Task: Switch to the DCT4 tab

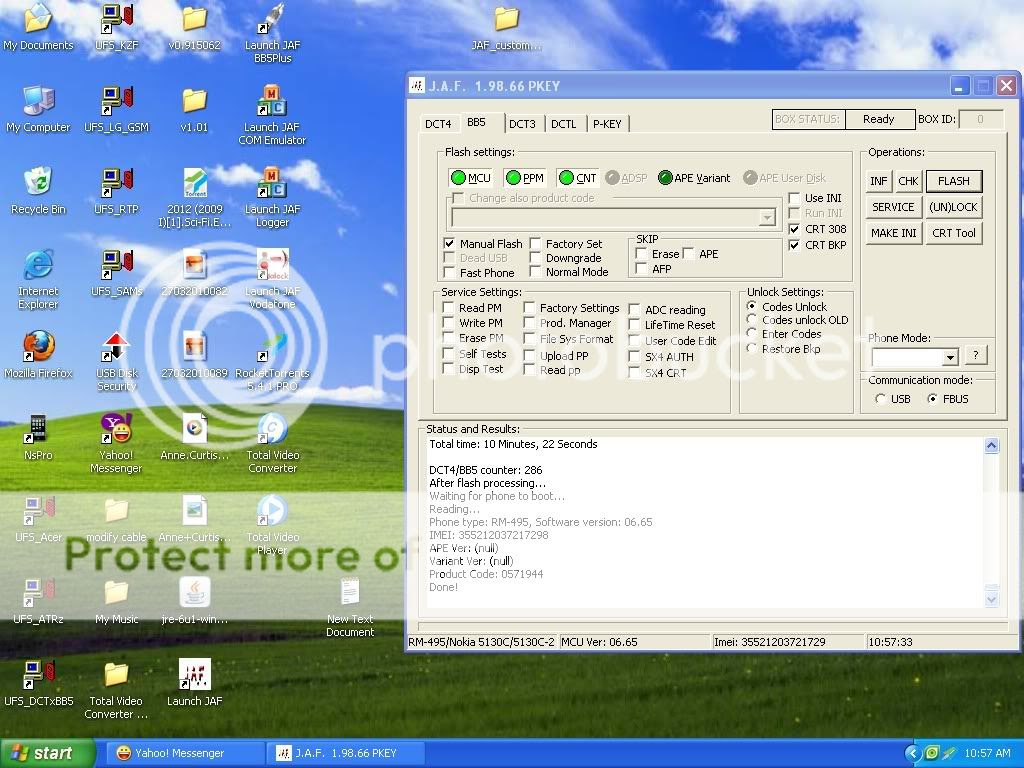Action: pos(438,123)
